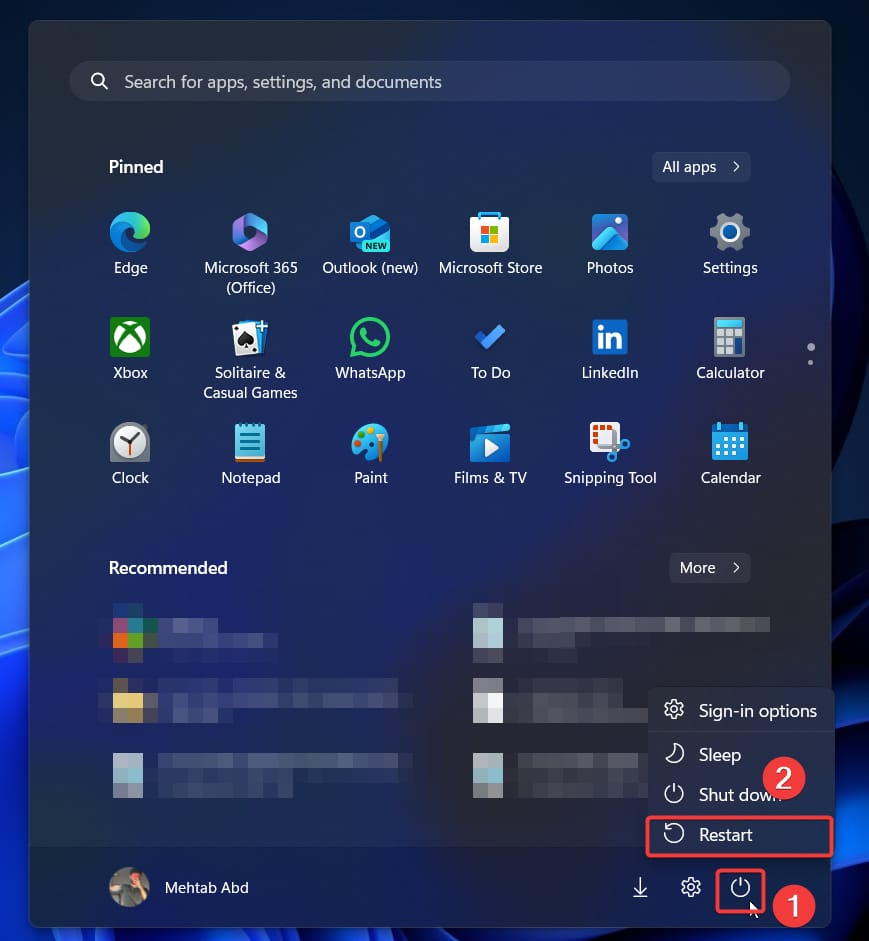Open Solitaire & Casual Games

[250, 358]
